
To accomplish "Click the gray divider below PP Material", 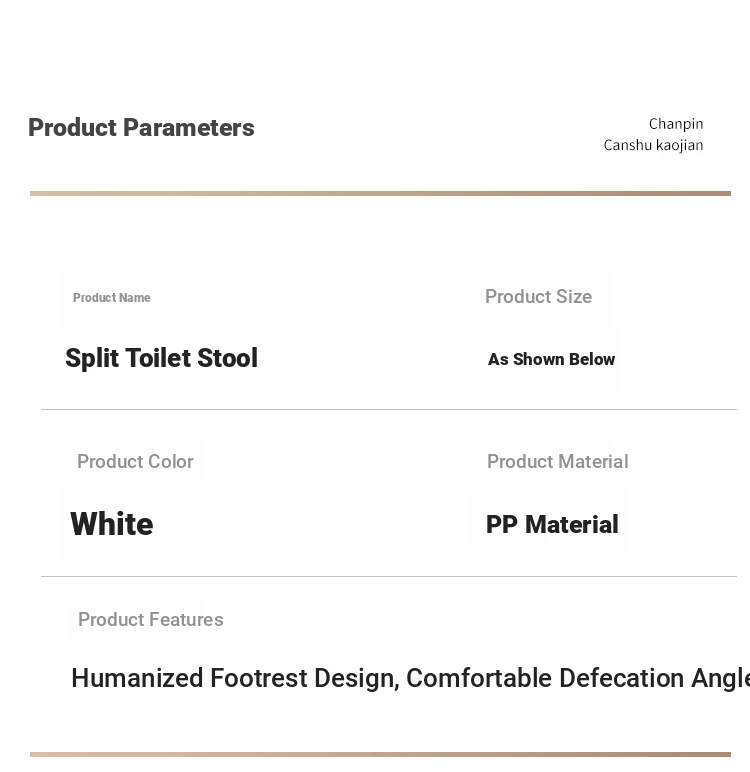I will (389, 576).
